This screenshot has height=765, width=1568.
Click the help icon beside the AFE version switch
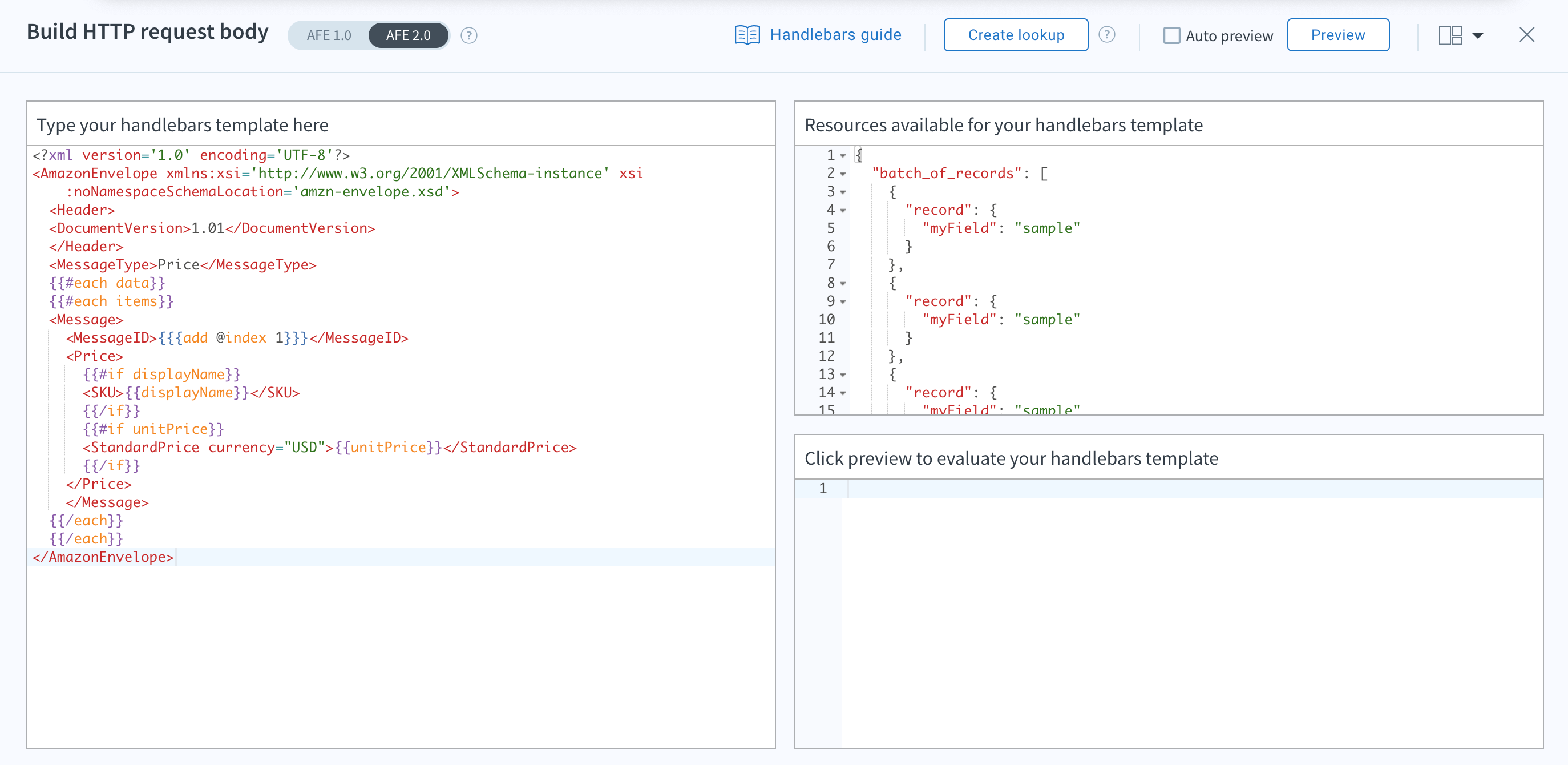(x=468, y=35)
